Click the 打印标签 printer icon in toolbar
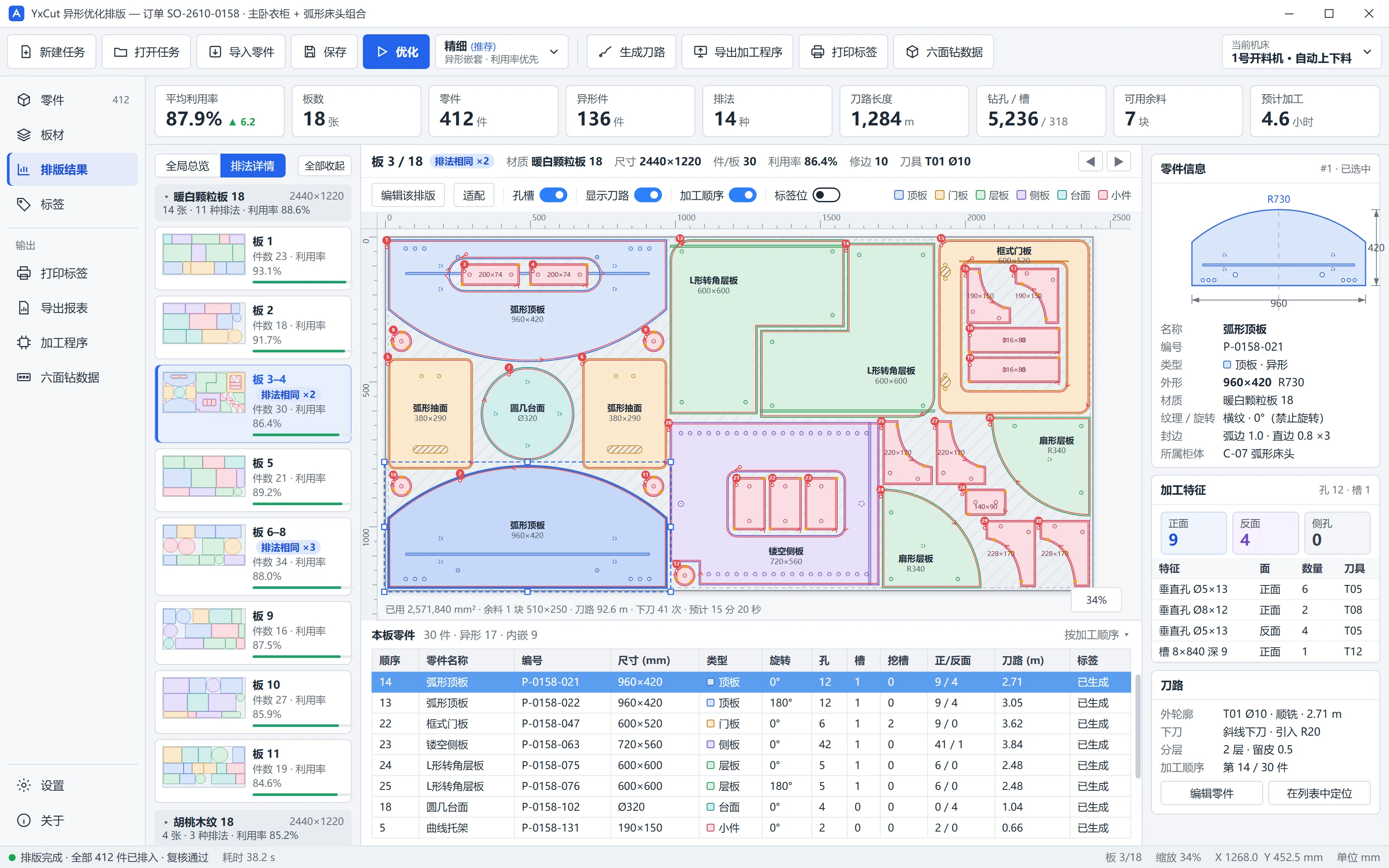The height and width of the screenshot is (868, 1389). click(817, 52)
